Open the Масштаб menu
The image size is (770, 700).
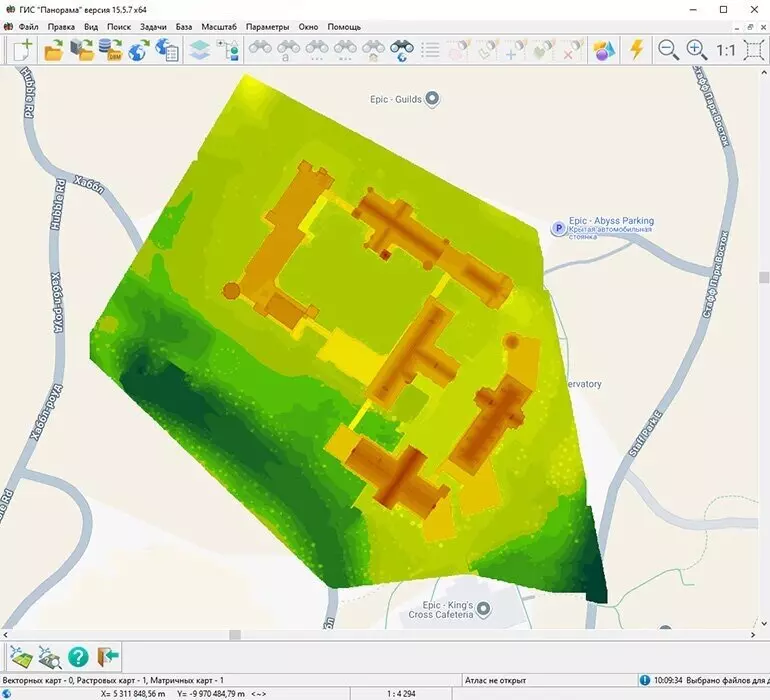coord(219,27)
